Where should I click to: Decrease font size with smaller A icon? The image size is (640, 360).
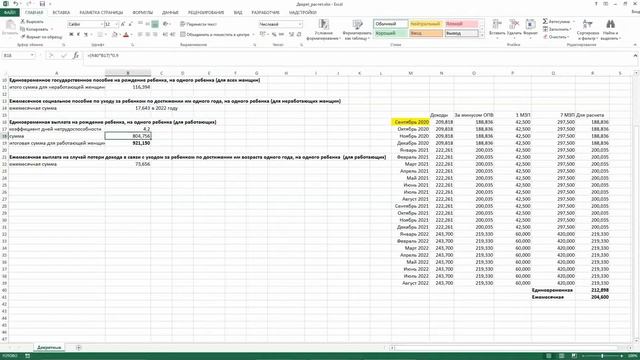point(130,24)
